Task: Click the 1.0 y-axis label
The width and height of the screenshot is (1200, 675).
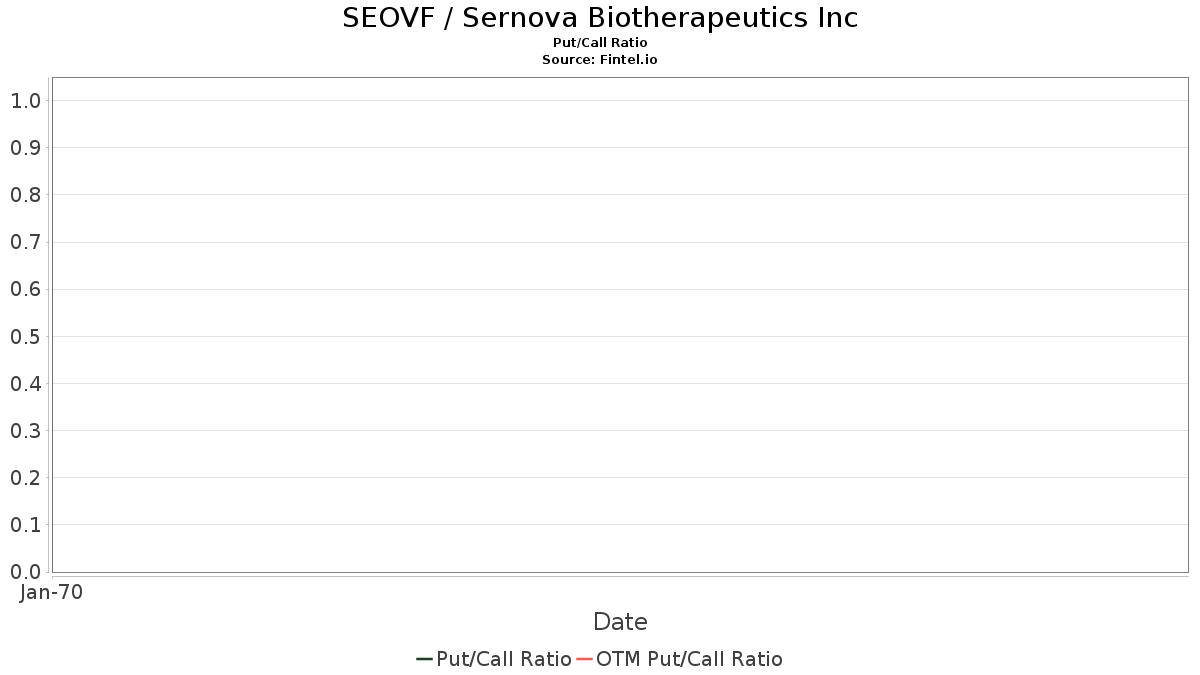Action: click(25, 101)
